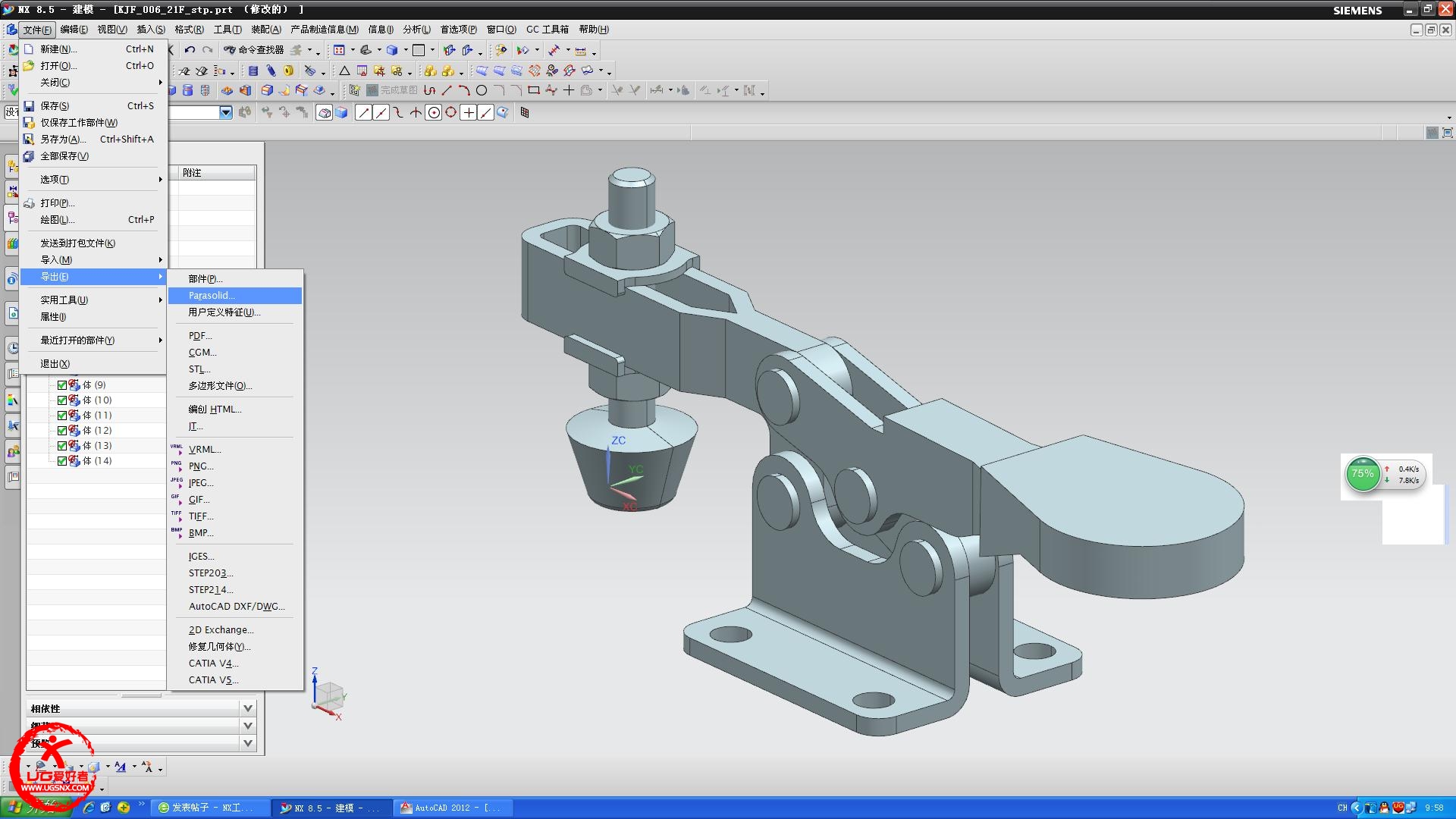The height and width of the screenshot is (819, 1456).
Task: Uncheck the 体 (13) checkbox
Action: click(62, 446)
